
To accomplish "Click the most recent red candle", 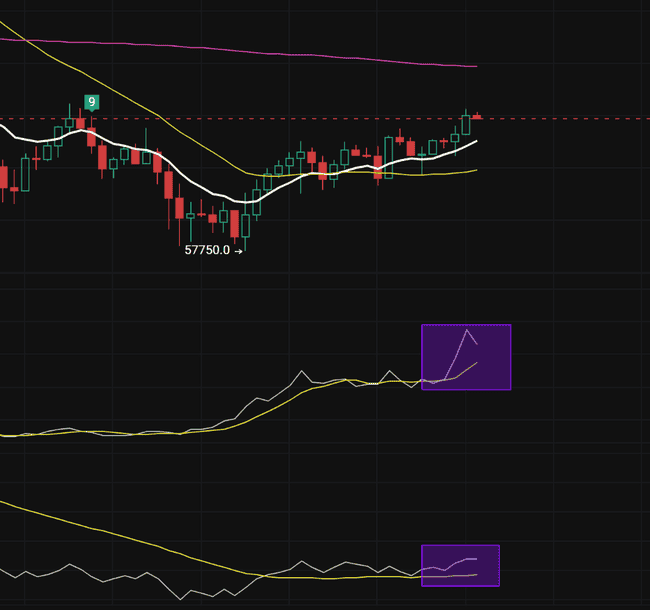I will pos(477,116).
